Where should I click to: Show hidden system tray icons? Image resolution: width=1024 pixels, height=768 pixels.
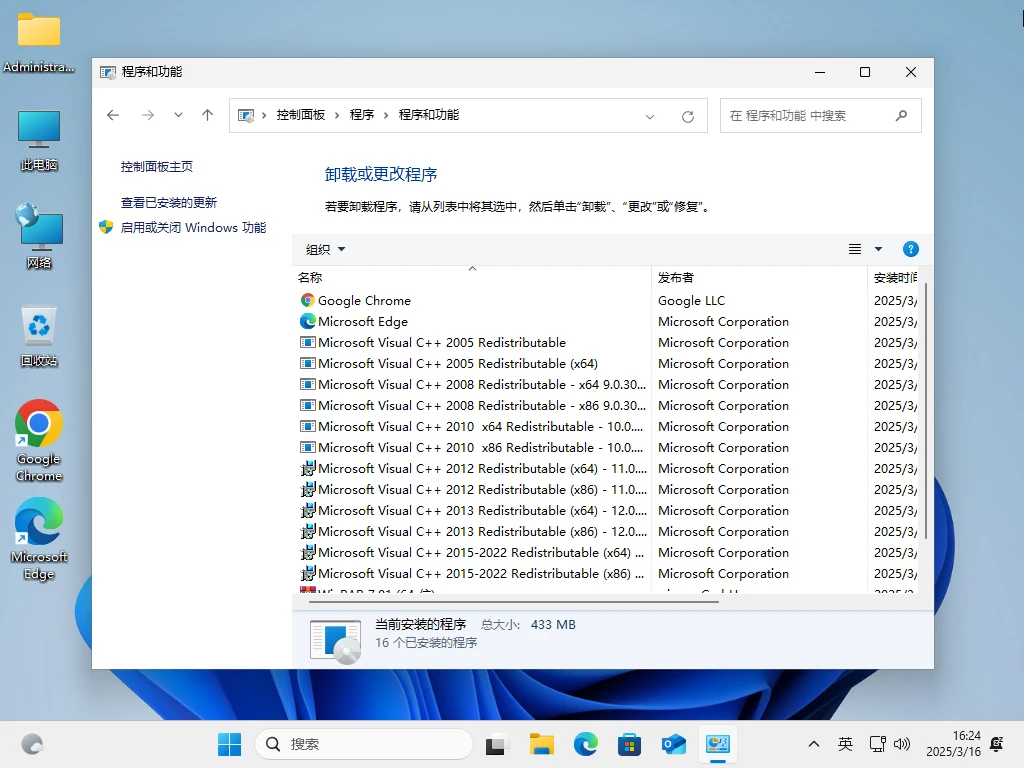(x=814, y=744)
